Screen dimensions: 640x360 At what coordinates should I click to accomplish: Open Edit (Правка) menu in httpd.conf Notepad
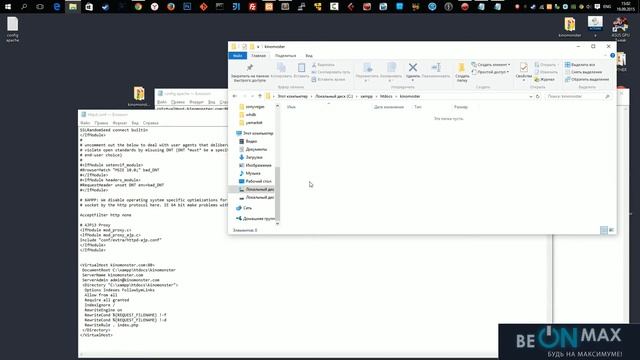[101, 123]
